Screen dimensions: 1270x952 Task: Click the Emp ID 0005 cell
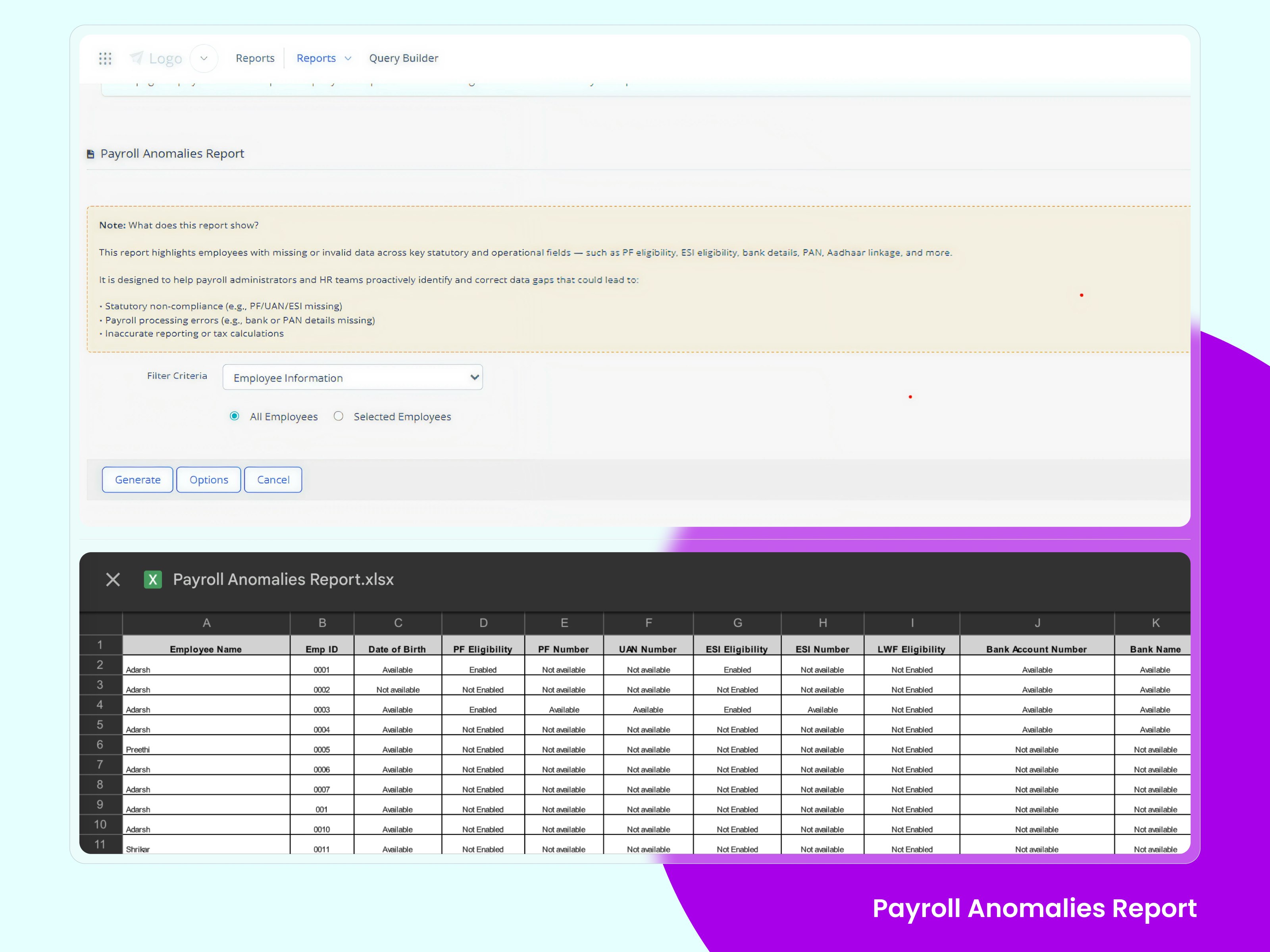(321, 749)
